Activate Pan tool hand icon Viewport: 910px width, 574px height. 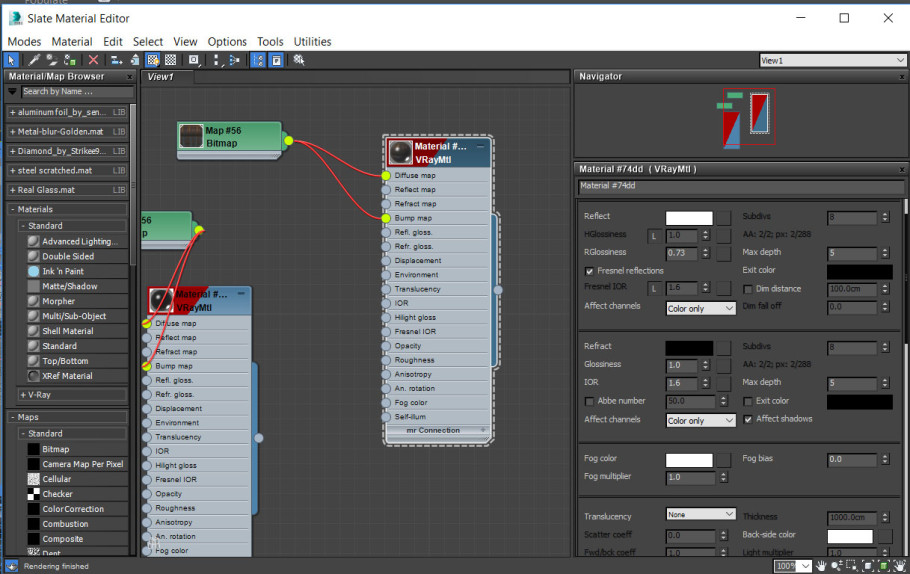[x=821, y=566]
